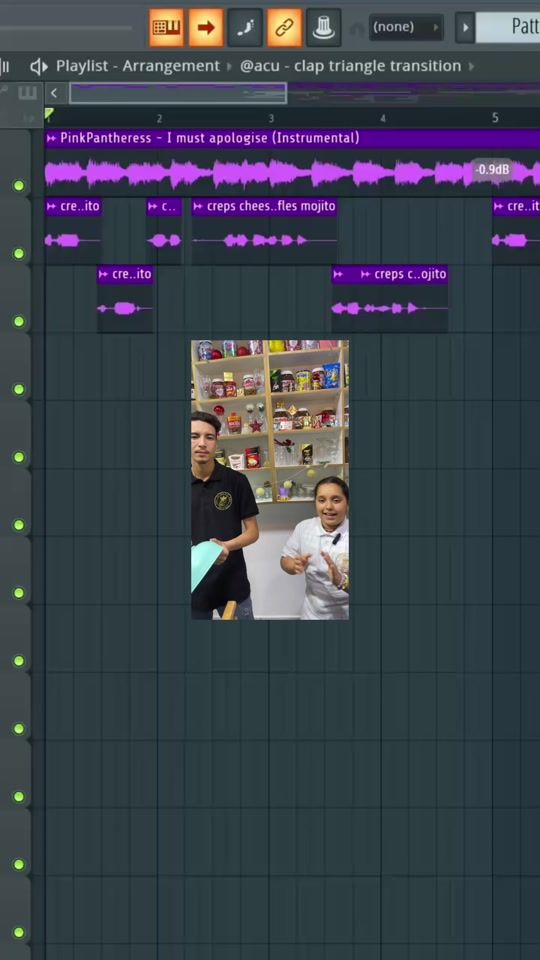Click waveform of 'creps c..ojito' clip
The width and height of the screenshot is (540, 960).
[389, 309]
